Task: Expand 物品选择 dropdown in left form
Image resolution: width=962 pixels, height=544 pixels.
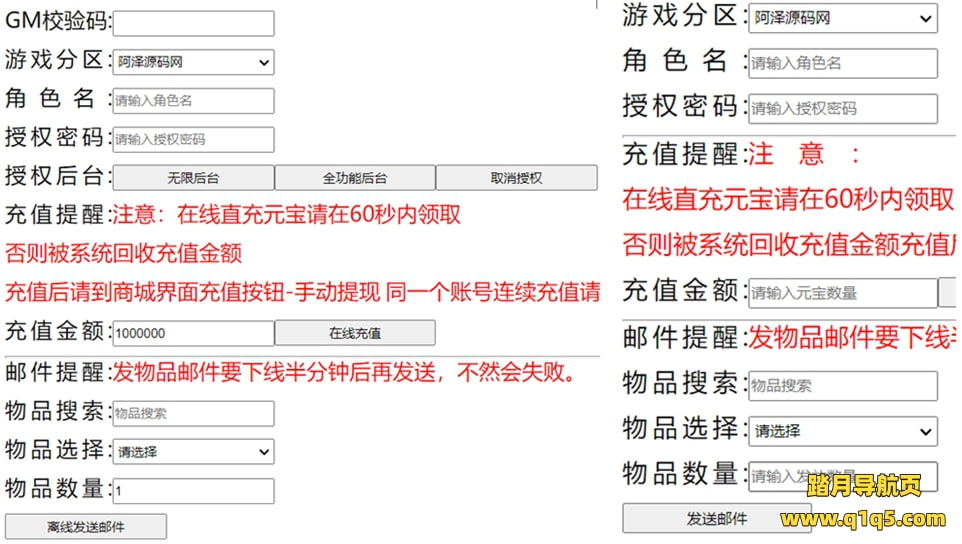Action: (x=193, y=452)
